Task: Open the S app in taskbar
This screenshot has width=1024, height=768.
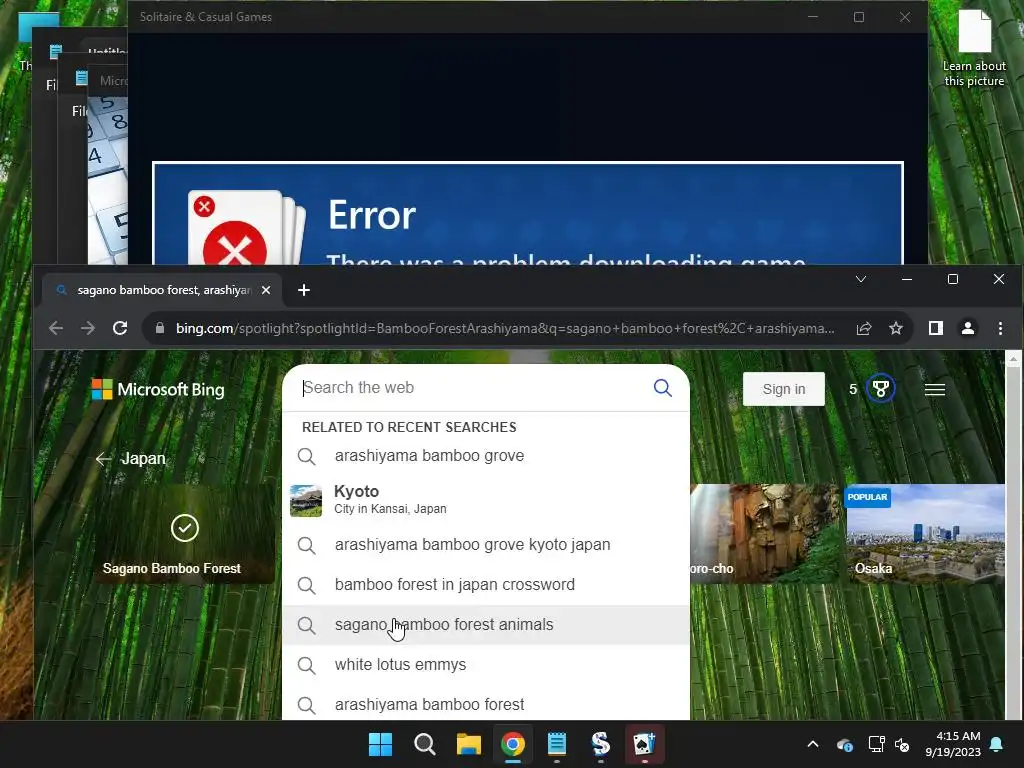Action: pyautogui.click(x=600, y=744)
